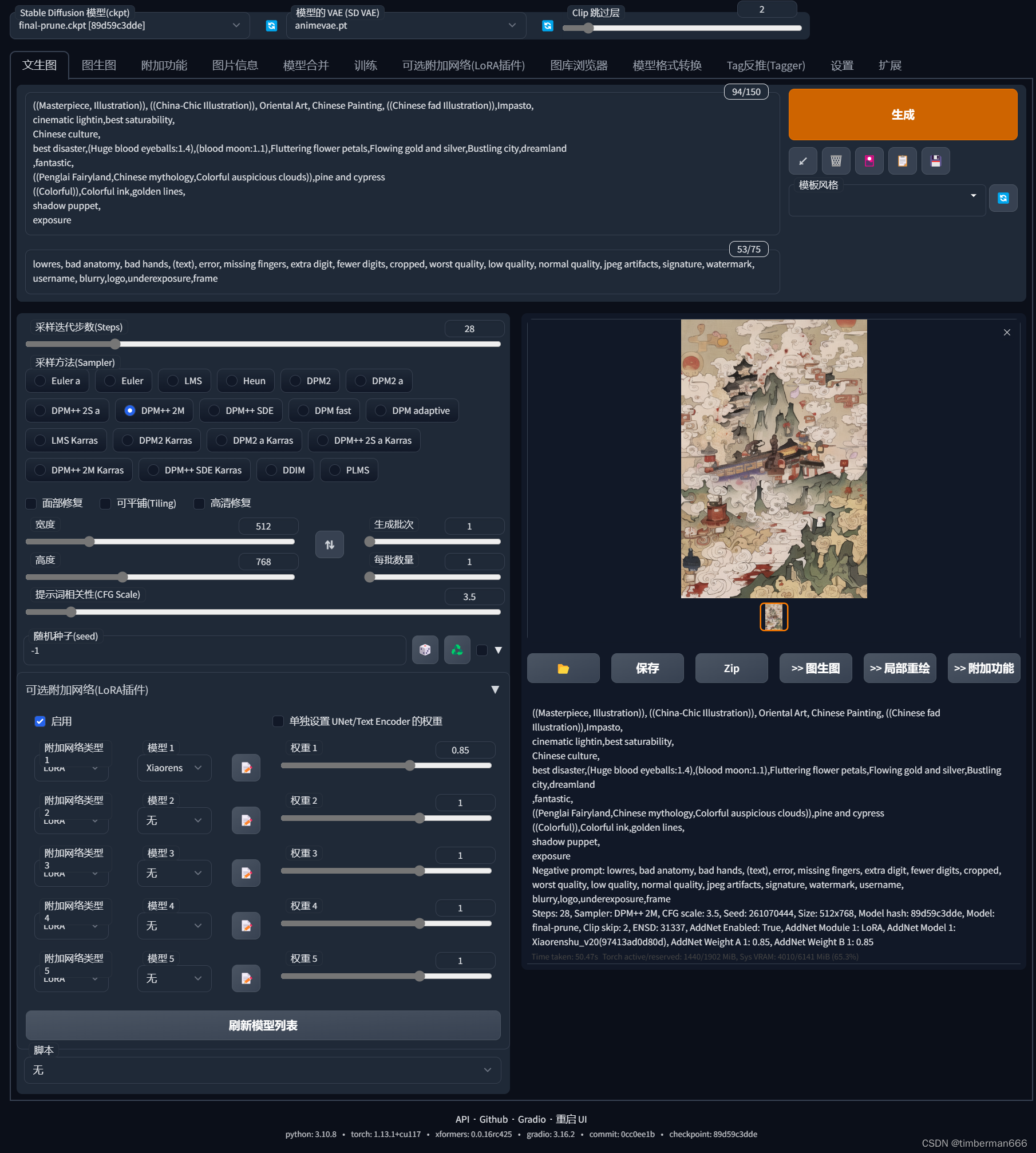Choose the DPM++ 2M Karras sampler
This screenshot has height=1153, width=1036.
[79, 470]
